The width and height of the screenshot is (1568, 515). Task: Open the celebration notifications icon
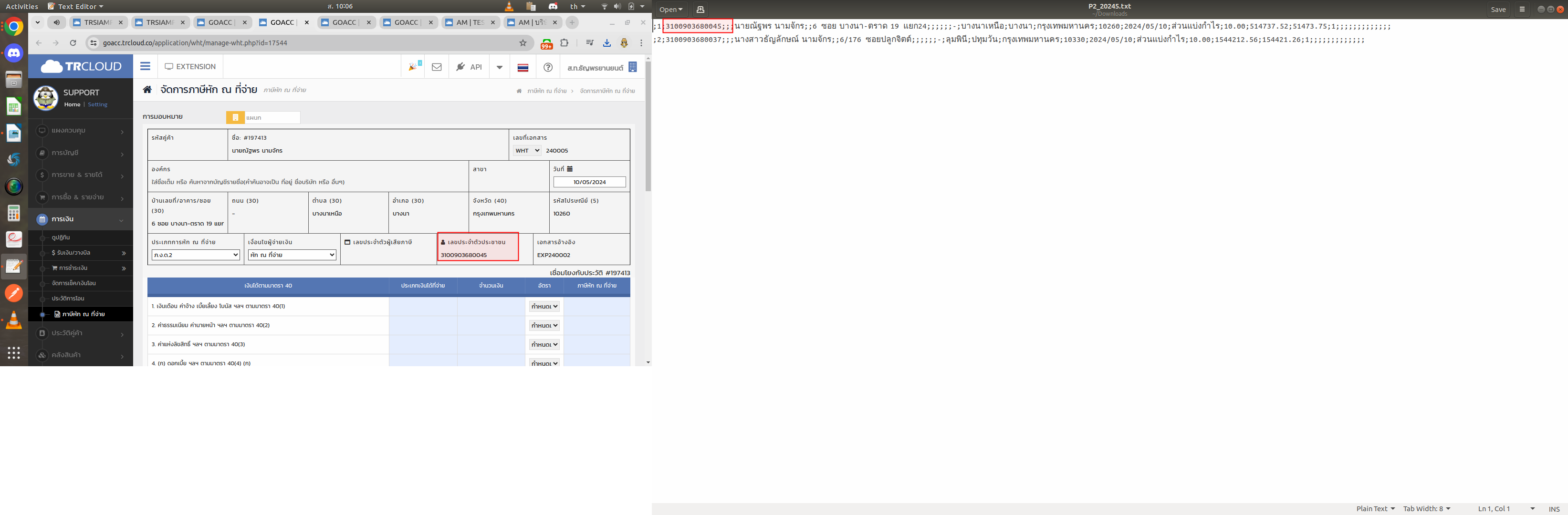tap(414, 66)
